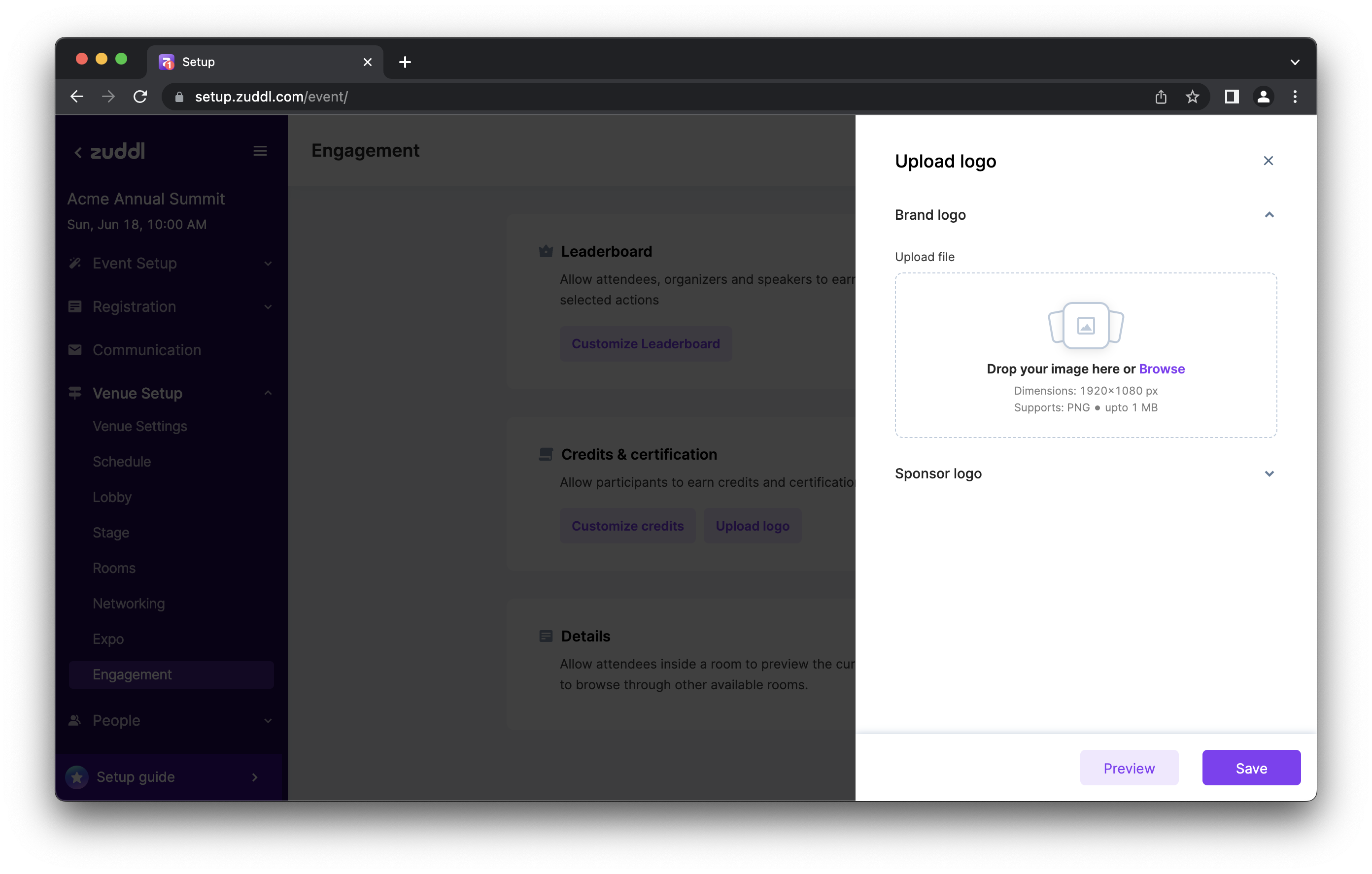Collapse the Brand logo section
The width and height of the screenshot is (1372, 874).
[1269, 214]
